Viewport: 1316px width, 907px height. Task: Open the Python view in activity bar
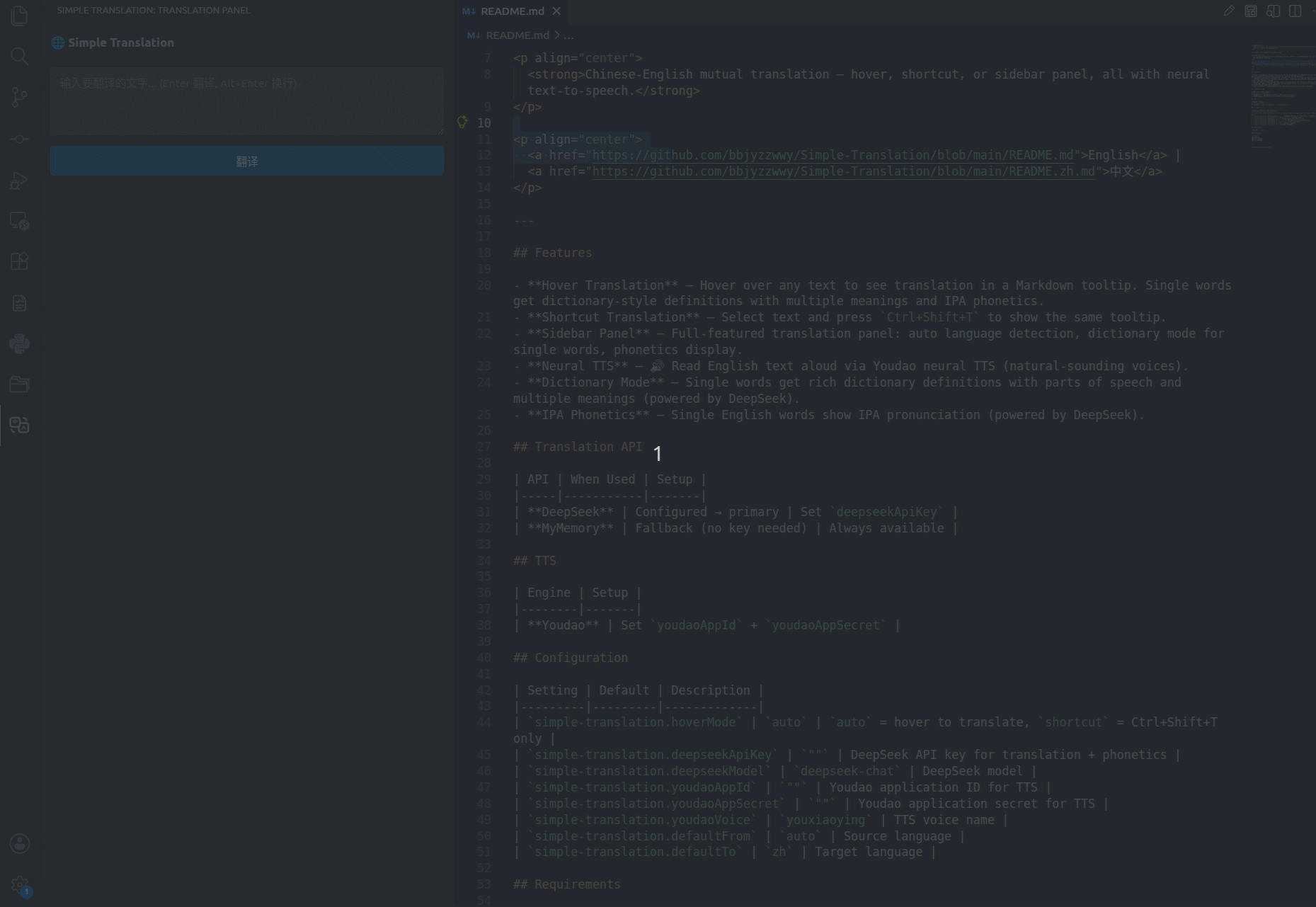tap(20, 344)
